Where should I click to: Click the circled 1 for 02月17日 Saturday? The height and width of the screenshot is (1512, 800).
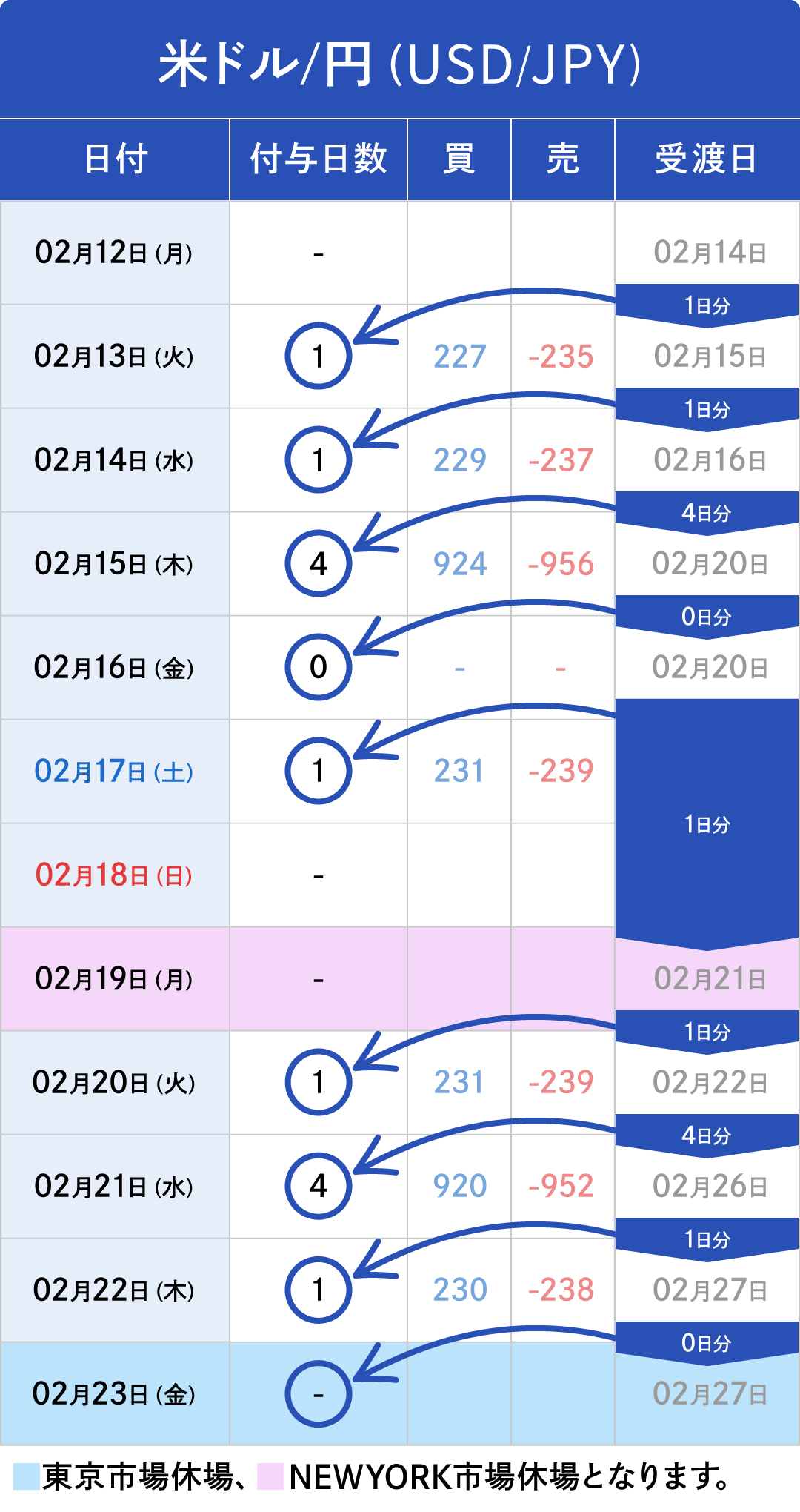point(318,771)
